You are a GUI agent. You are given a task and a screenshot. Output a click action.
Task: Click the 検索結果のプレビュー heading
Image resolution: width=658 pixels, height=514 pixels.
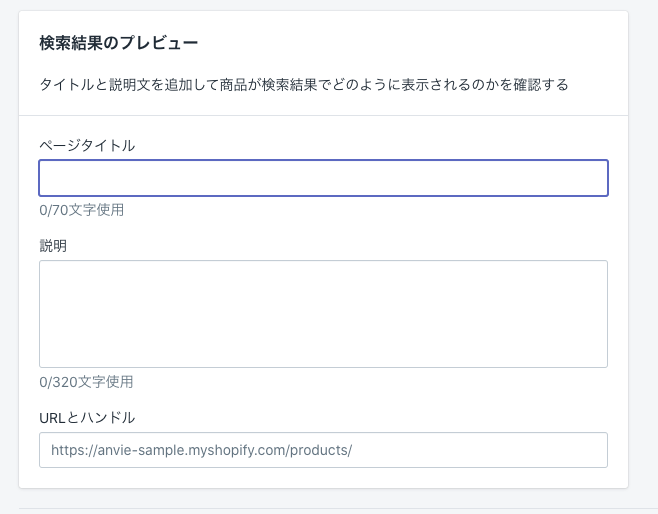pyautogui.click(x=119, y=43)
